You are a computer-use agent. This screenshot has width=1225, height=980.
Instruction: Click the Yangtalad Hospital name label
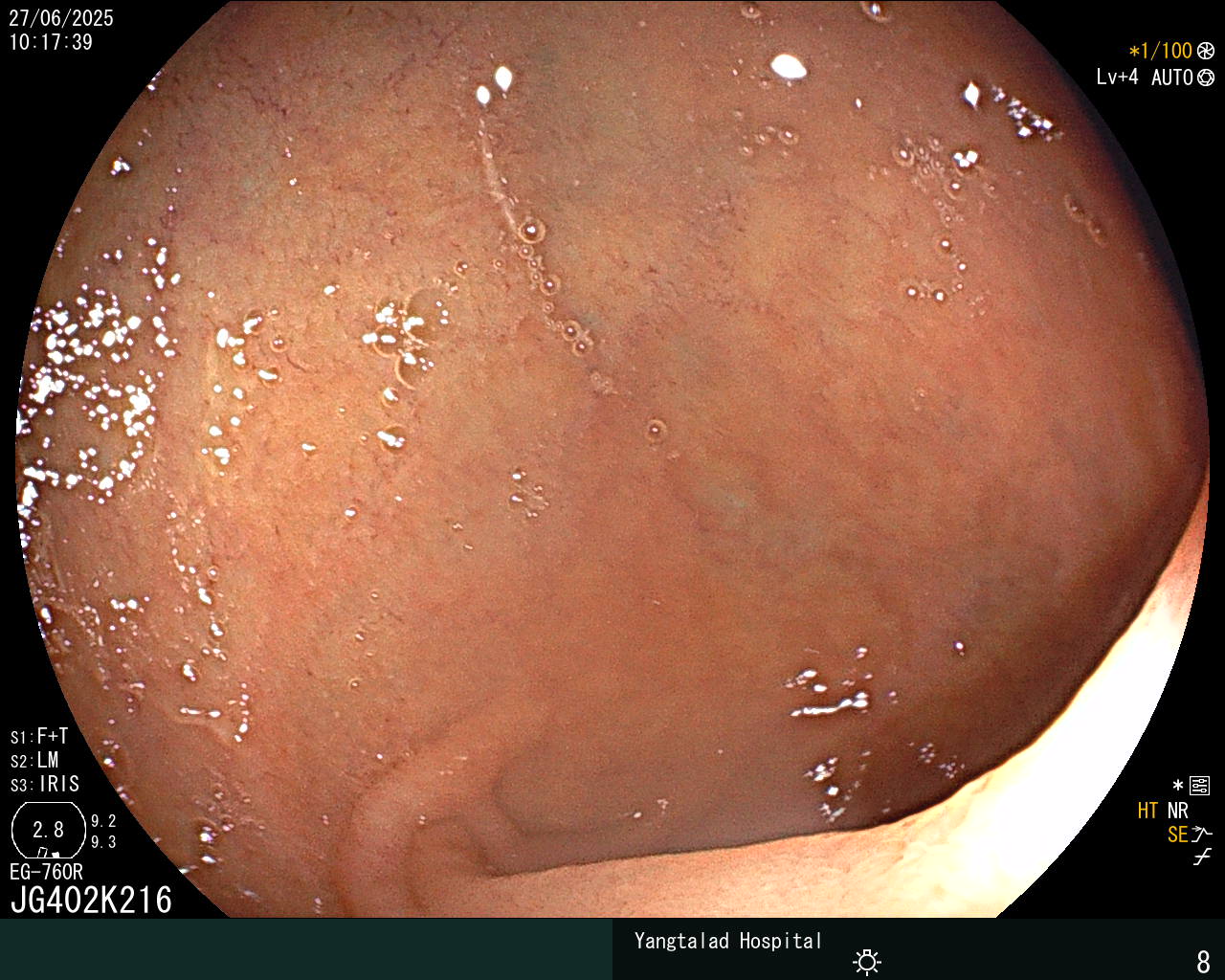pyautogui.click(x=728, y=941)
